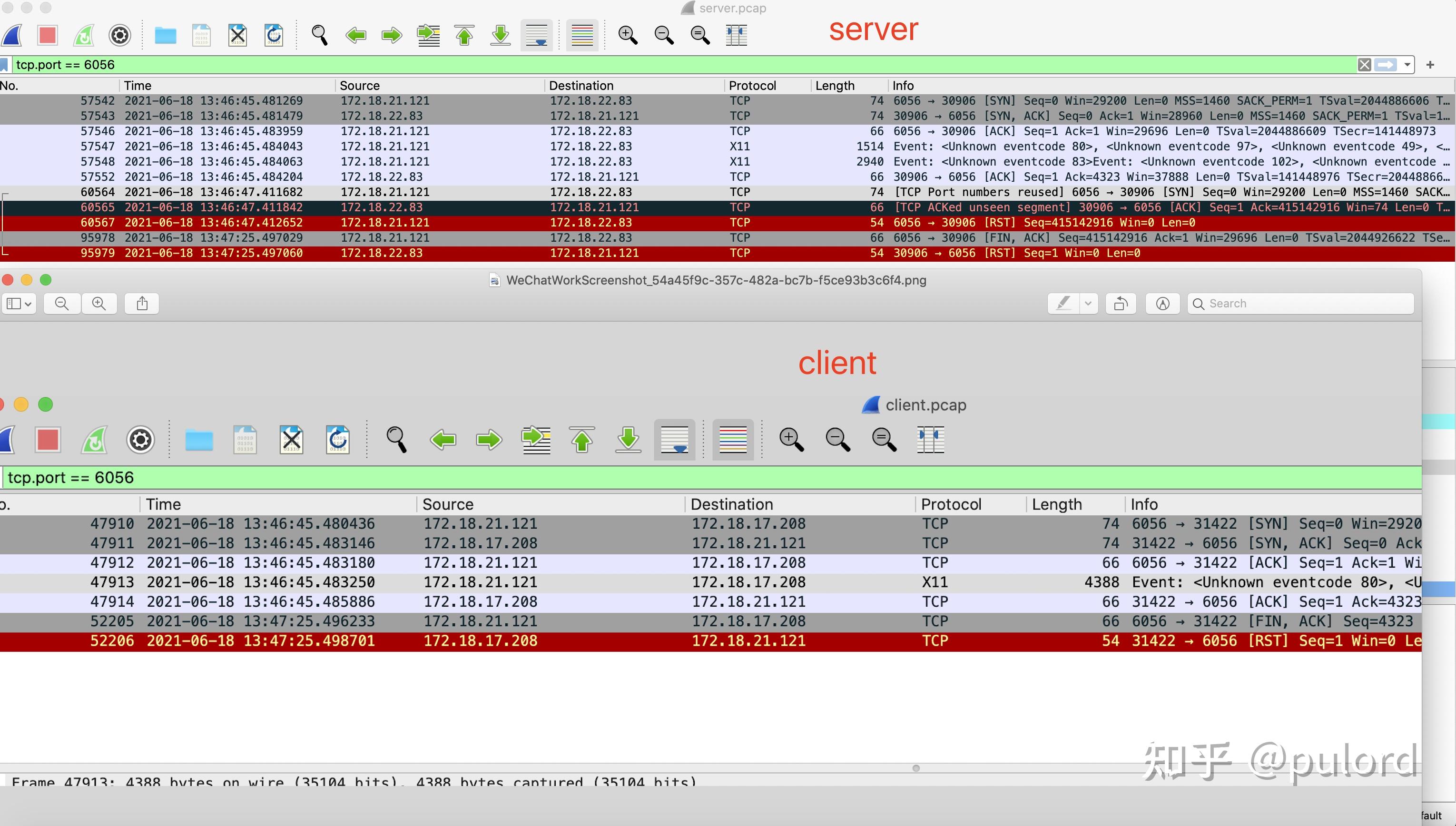1456x826 pixels.
Task: Select server packet 60565 ACKed unseen segment row
Action: pos(727,207)
